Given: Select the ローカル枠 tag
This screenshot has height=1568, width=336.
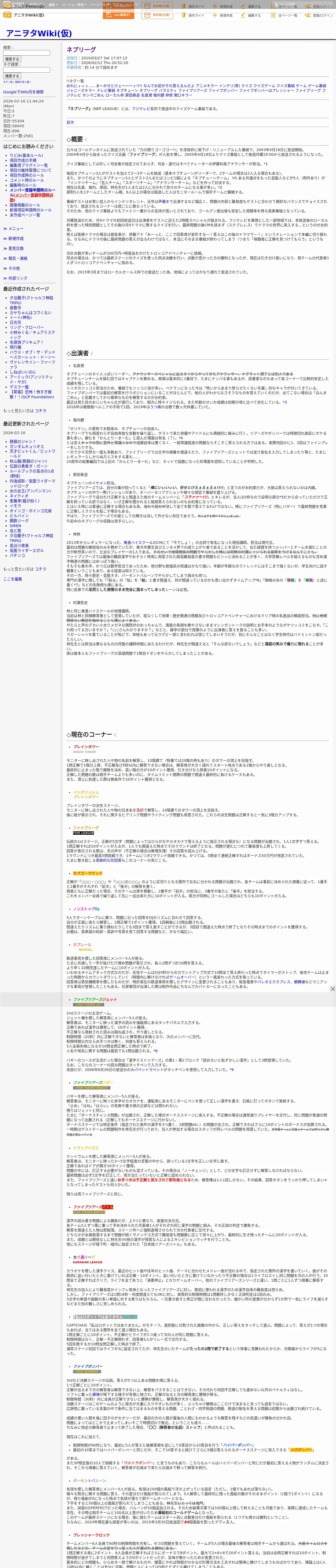Looking at the screenshot, I should click(115, 95).
